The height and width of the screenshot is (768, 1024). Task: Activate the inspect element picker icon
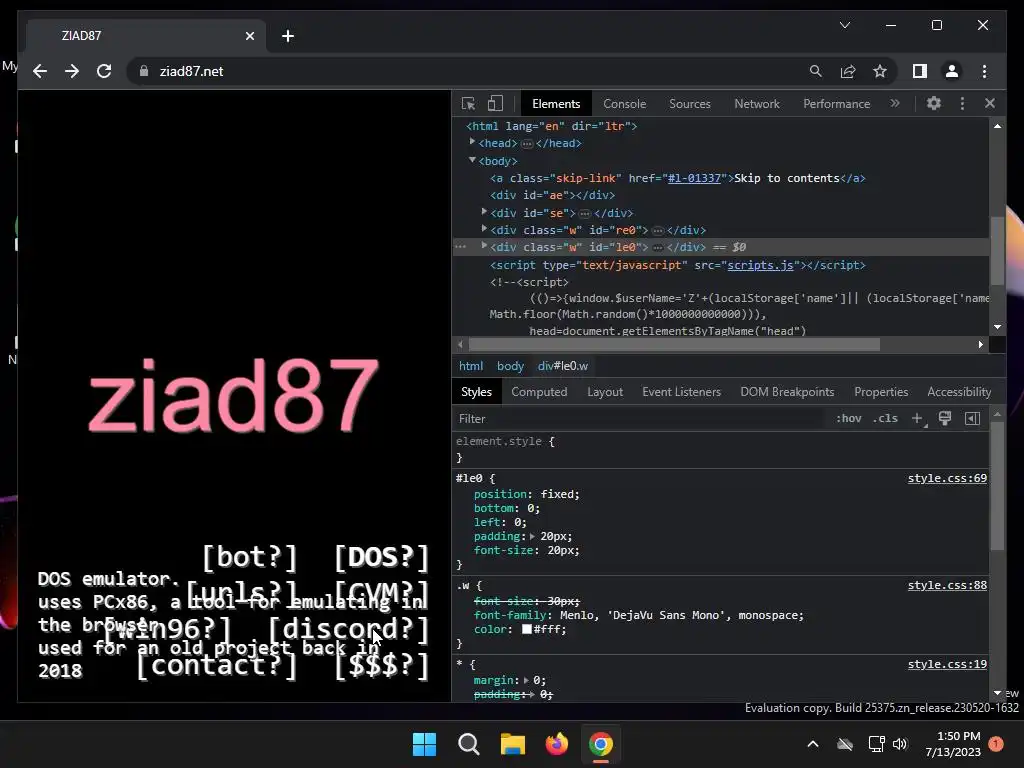click(468, 103)
